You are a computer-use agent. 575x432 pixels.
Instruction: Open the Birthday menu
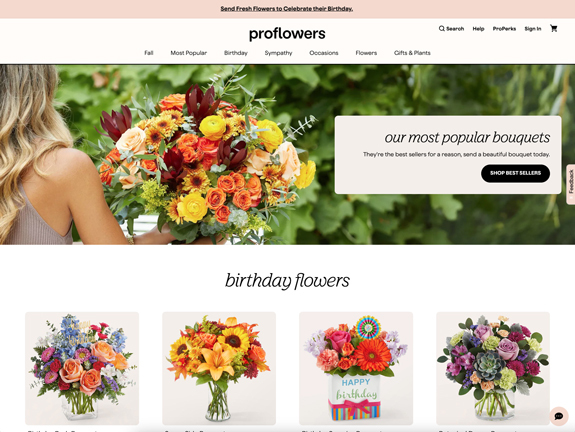(x=236, y=53)
